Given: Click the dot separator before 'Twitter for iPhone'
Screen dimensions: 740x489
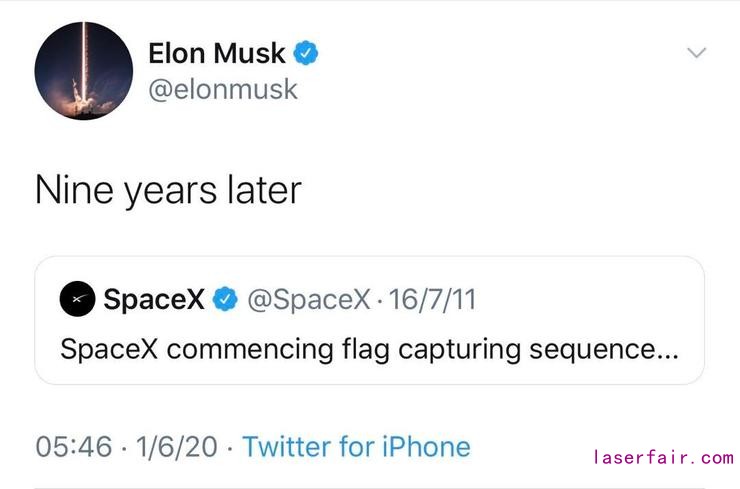Looking at the screenshot, I should tap(230, 448).
